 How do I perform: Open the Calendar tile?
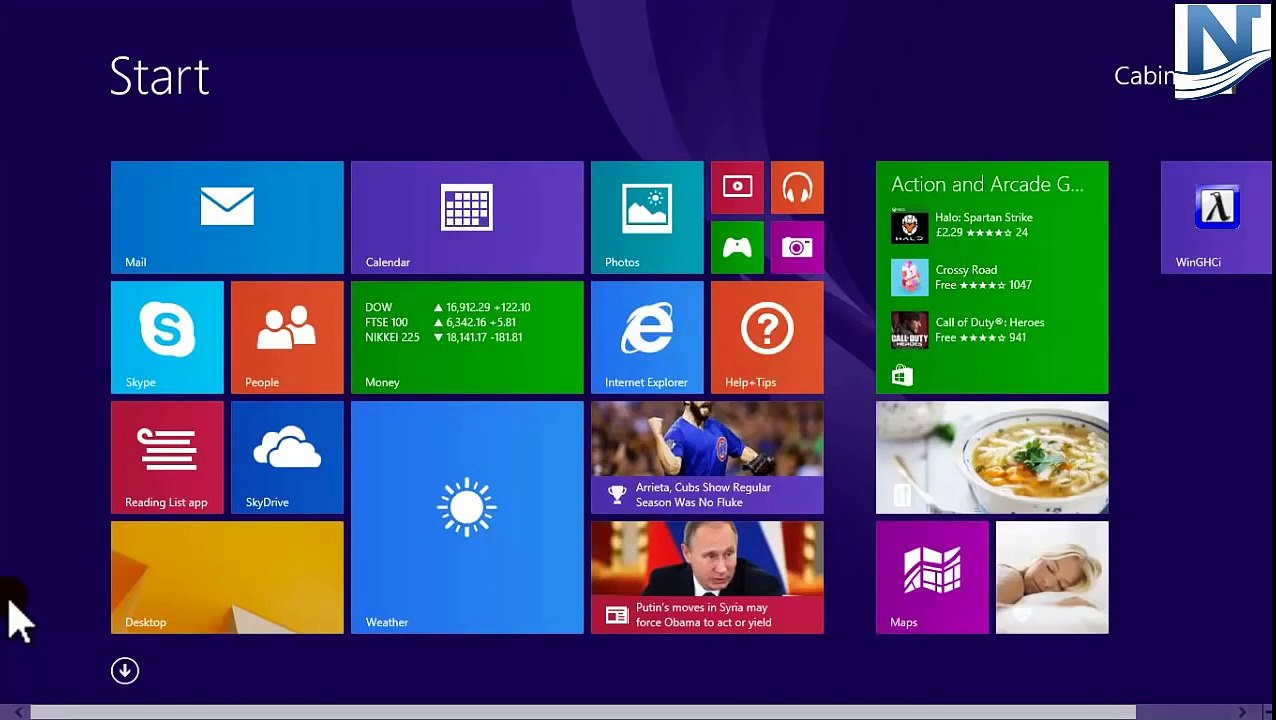[467, 217]
